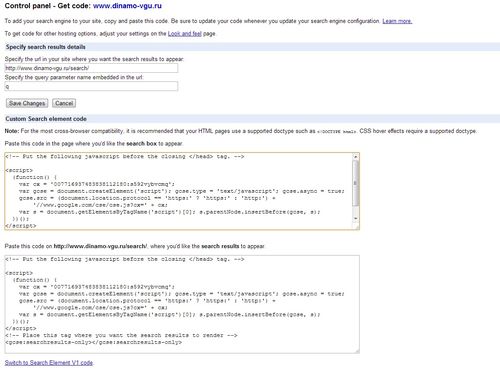
Task: Switch to Search Element V1 code
Action: point(49,363)
